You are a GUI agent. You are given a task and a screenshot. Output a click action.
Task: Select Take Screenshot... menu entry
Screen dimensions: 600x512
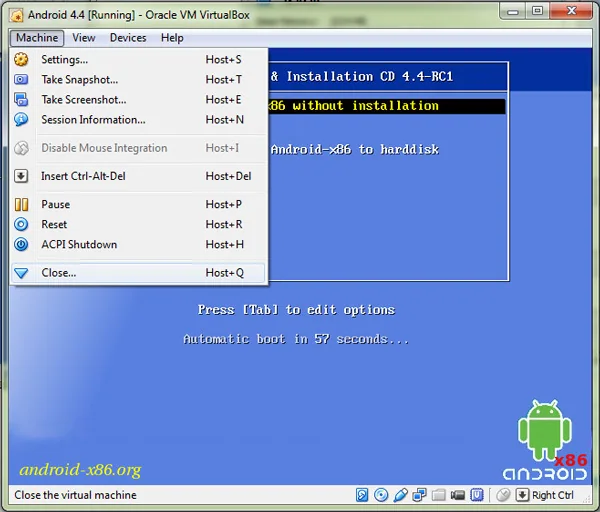[x=139, y=99]
